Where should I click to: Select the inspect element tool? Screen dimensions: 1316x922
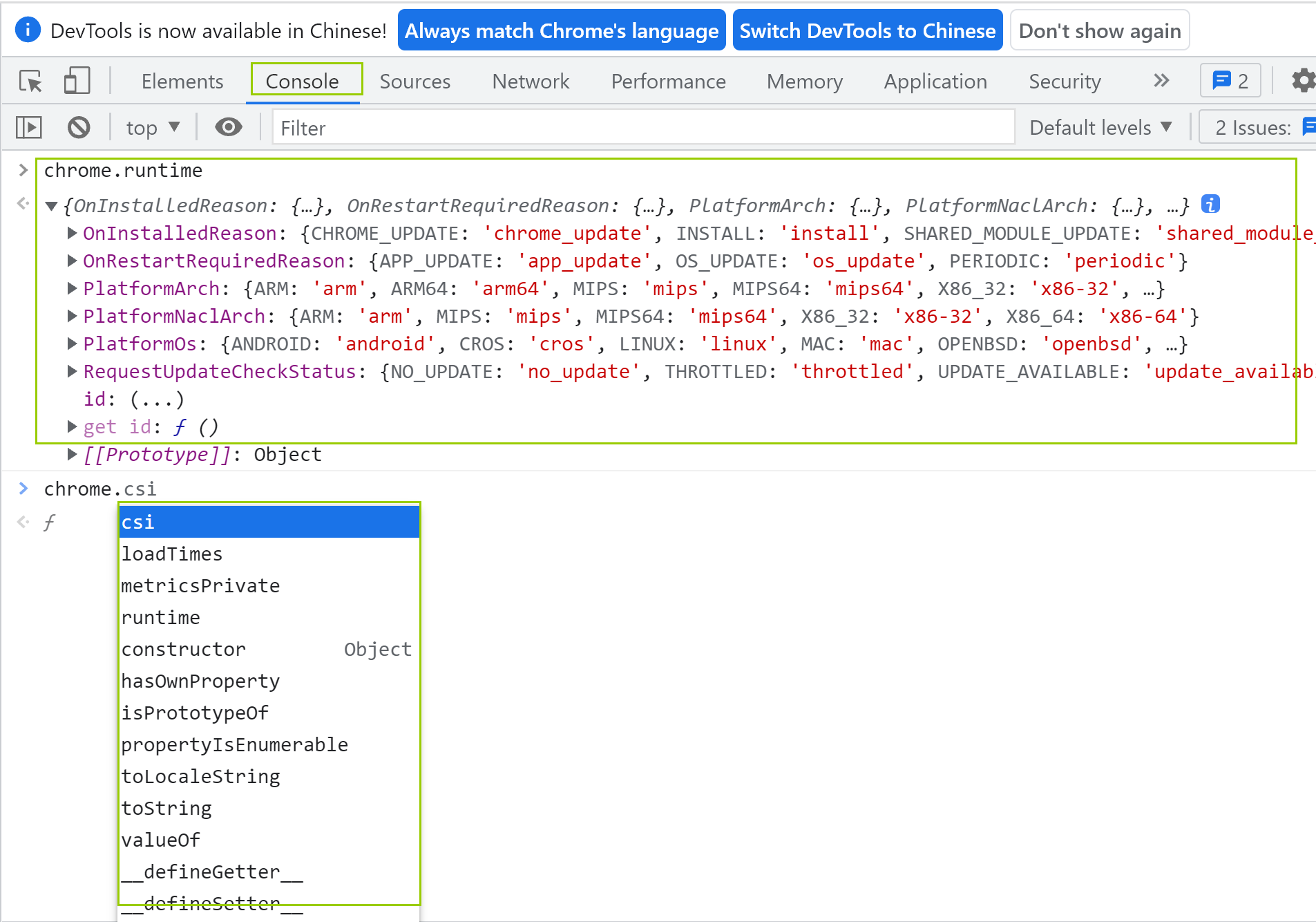[28, 81]
